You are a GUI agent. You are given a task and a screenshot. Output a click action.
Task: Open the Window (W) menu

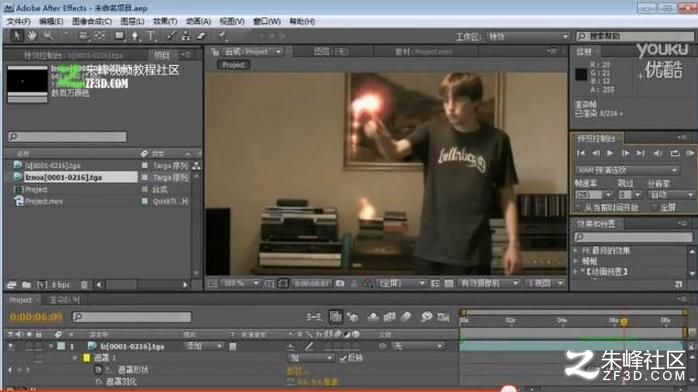point(266,21)
